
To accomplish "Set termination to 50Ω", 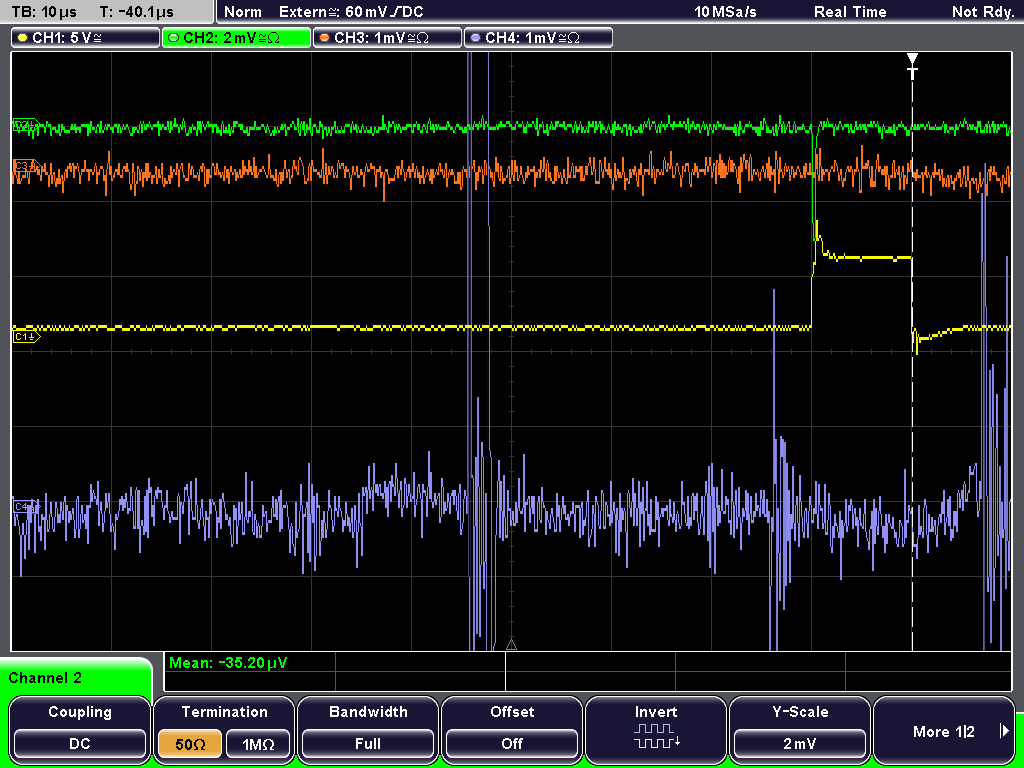I will 190,744.
